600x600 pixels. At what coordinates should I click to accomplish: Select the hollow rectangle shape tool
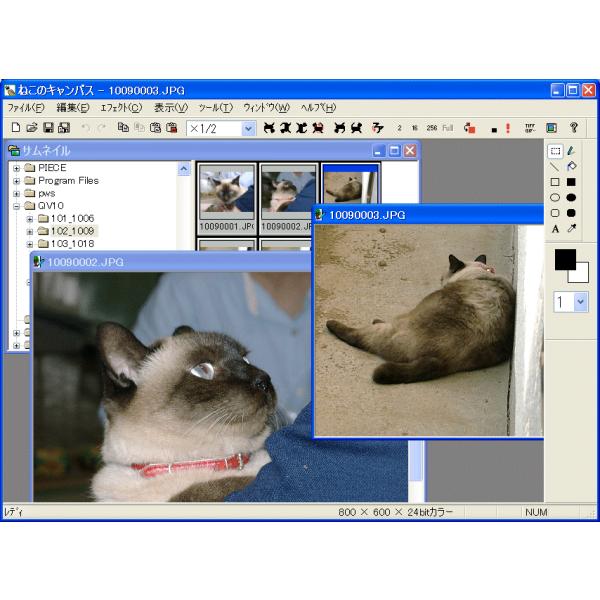tap(555, 182)
